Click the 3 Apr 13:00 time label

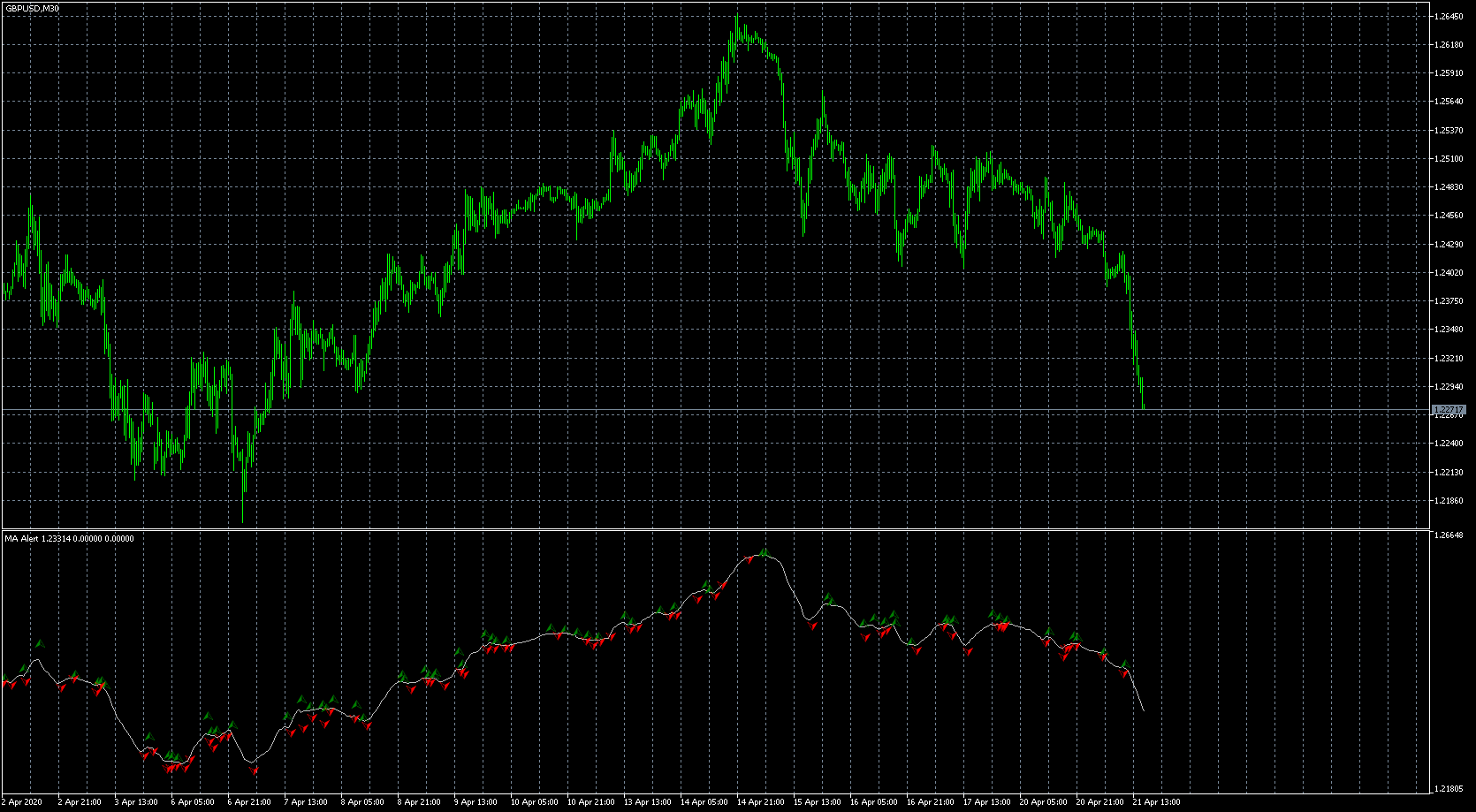[x=136, y=802]
